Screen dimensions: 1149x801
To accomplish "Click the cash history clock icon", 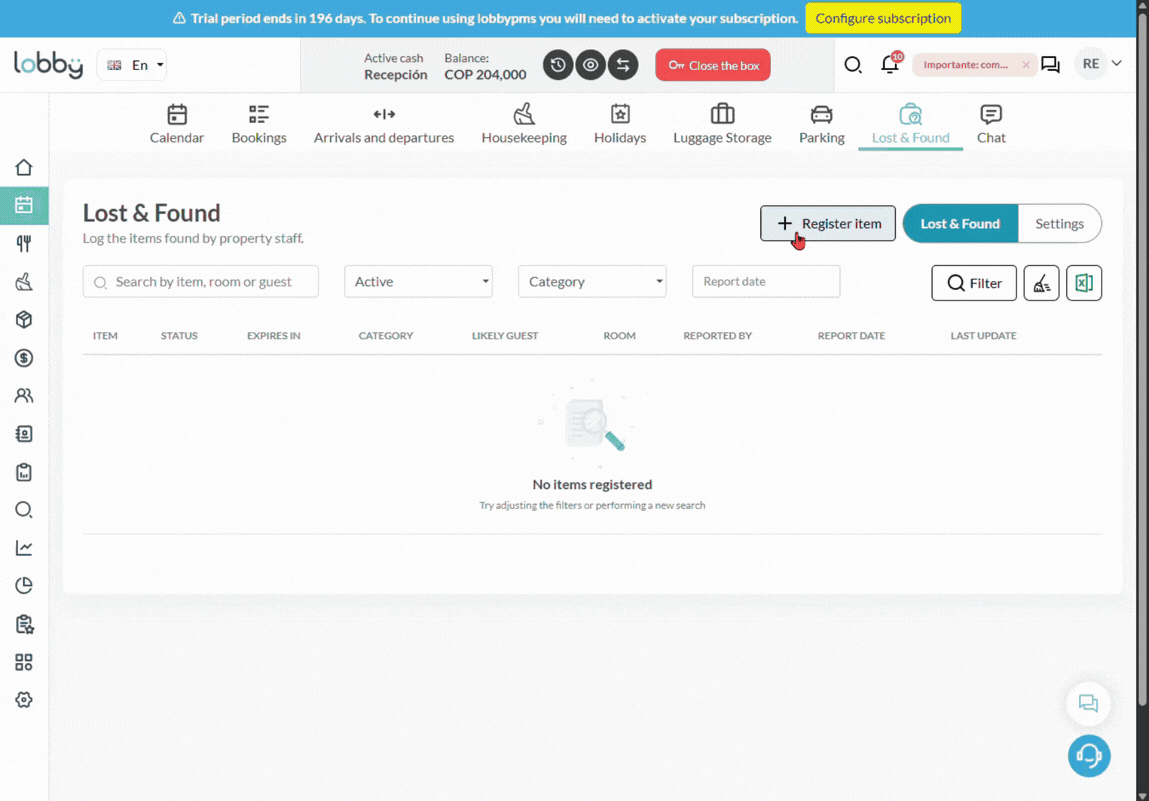I will pyautogui.click(x=558, y=65).
